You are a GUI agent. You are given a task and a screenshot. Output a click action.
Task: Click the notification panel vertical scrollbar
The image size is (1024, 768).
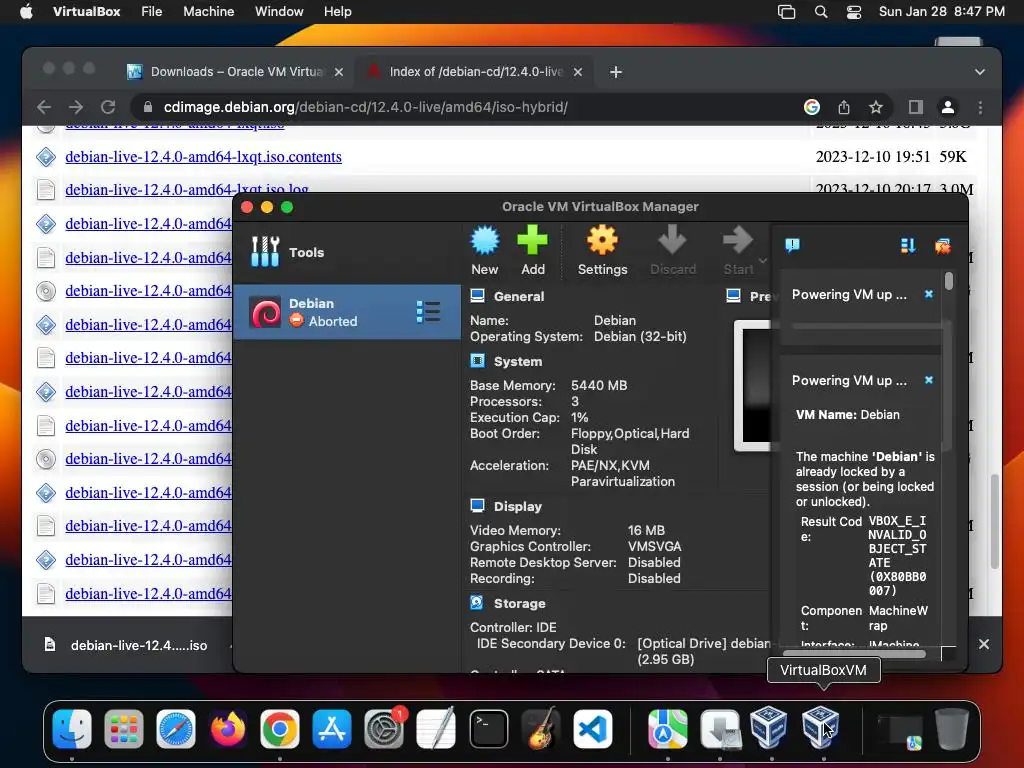tap(949, 281)
